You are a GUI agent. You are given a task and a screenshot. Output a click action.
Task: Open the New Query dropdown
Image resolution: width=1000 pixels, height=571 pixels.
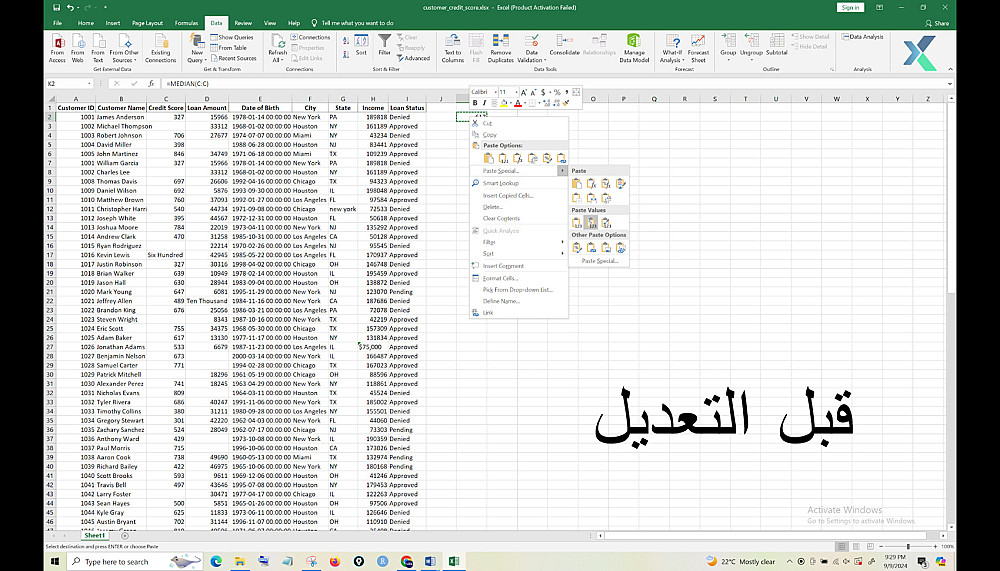click(197, 48)
